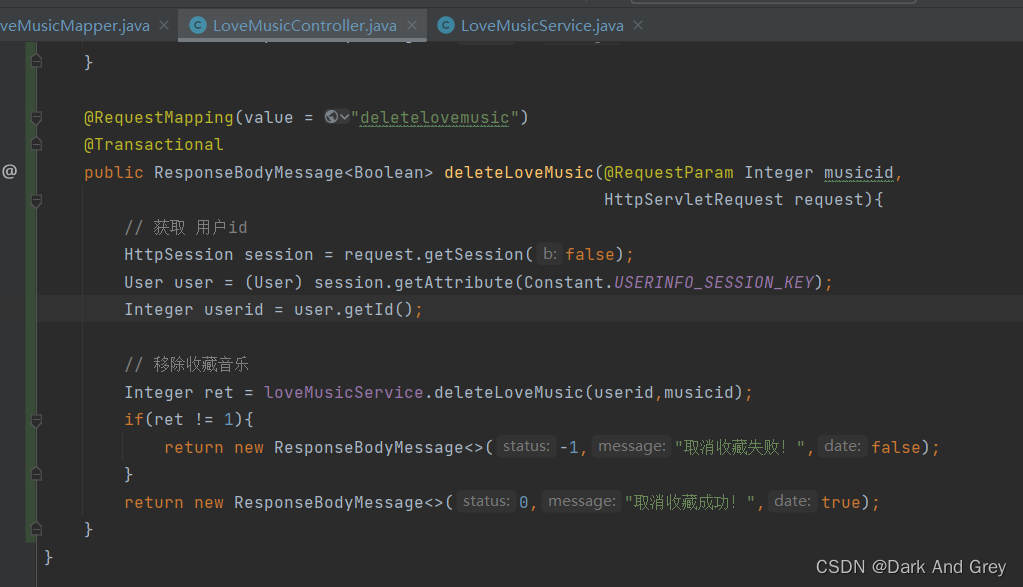Viewport: 1023px width, 587px height.
Task: Click the @RequestParam annotation
Action: pyautogui.click(x=669, y=172)
